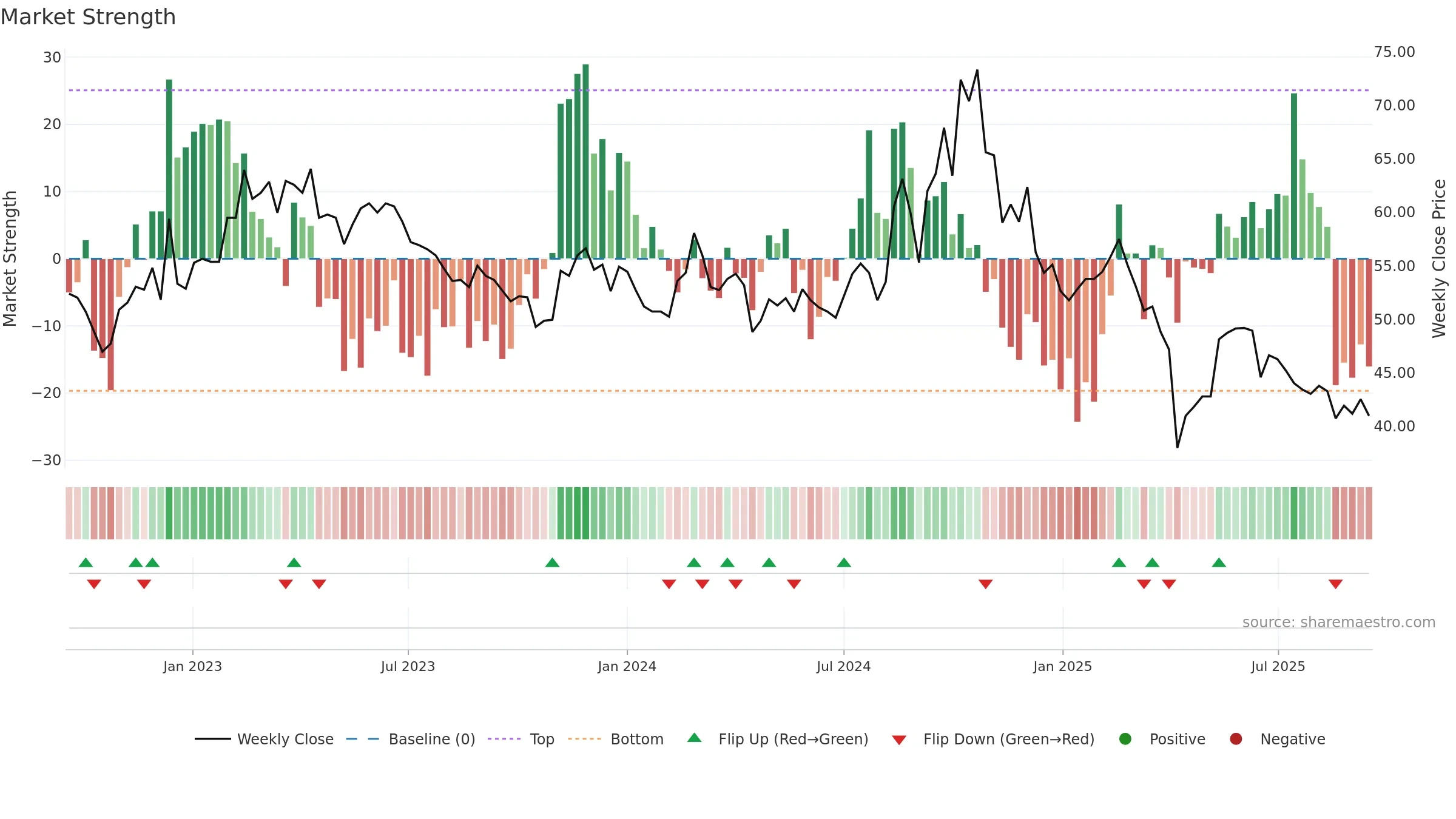
Task: Click the green flip-up triangle at the Jul 2024 gridline
Action: 844,562
